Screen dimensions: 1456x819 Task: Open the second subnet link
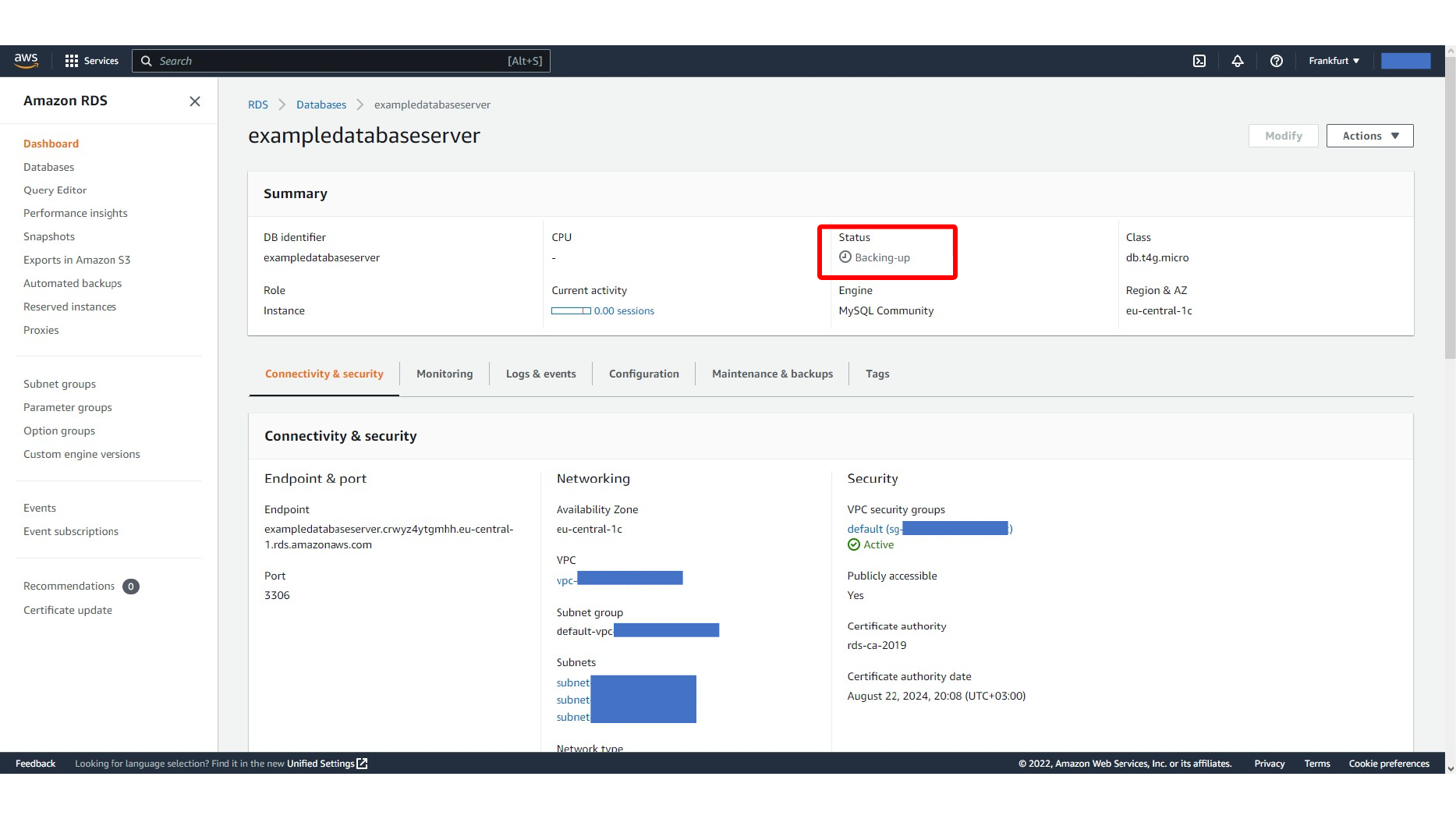click(626, 700)
